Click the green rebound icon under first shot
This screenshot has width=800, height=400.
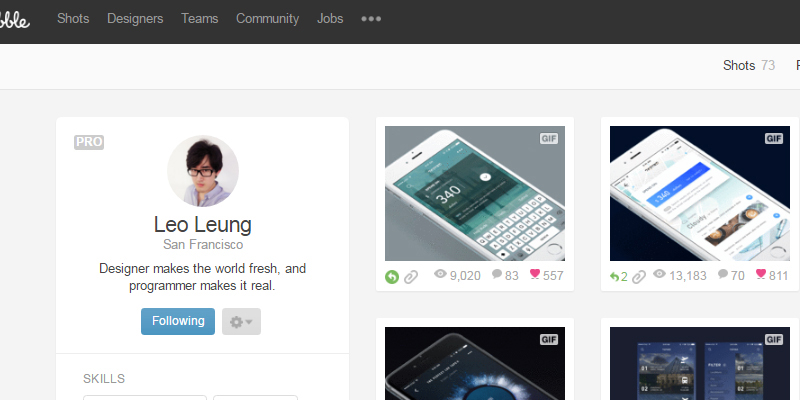click(x=392, y=277)
